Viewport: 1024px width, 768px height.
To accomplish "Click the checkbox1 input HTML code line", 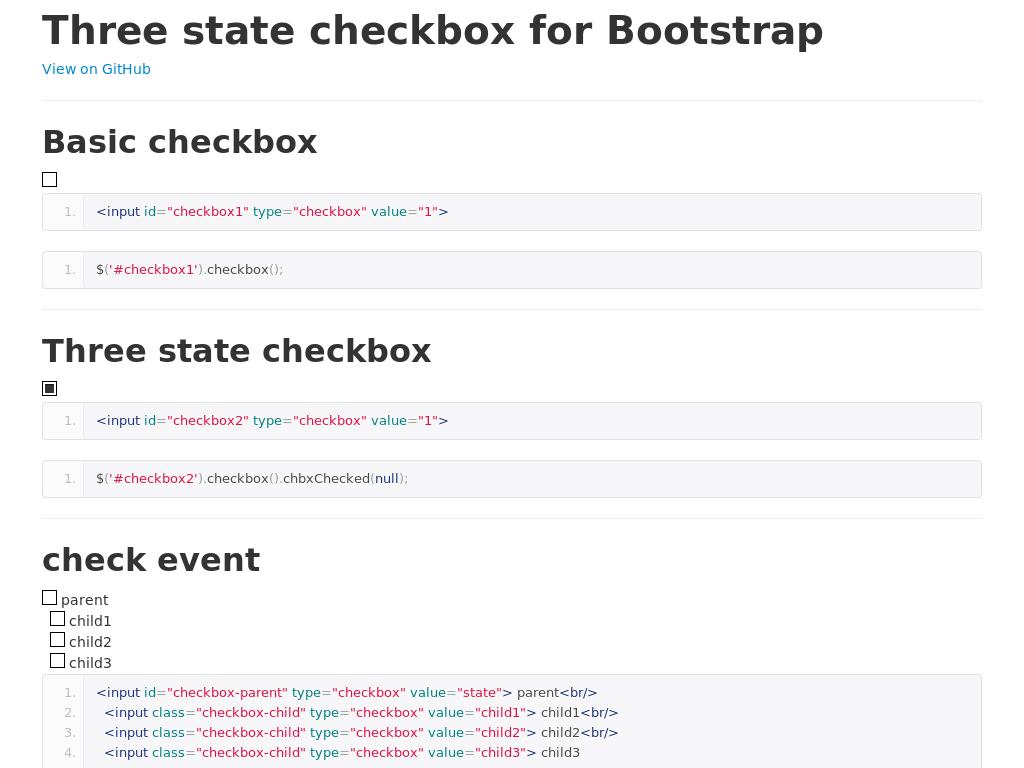I will click(x=272, y=212).
